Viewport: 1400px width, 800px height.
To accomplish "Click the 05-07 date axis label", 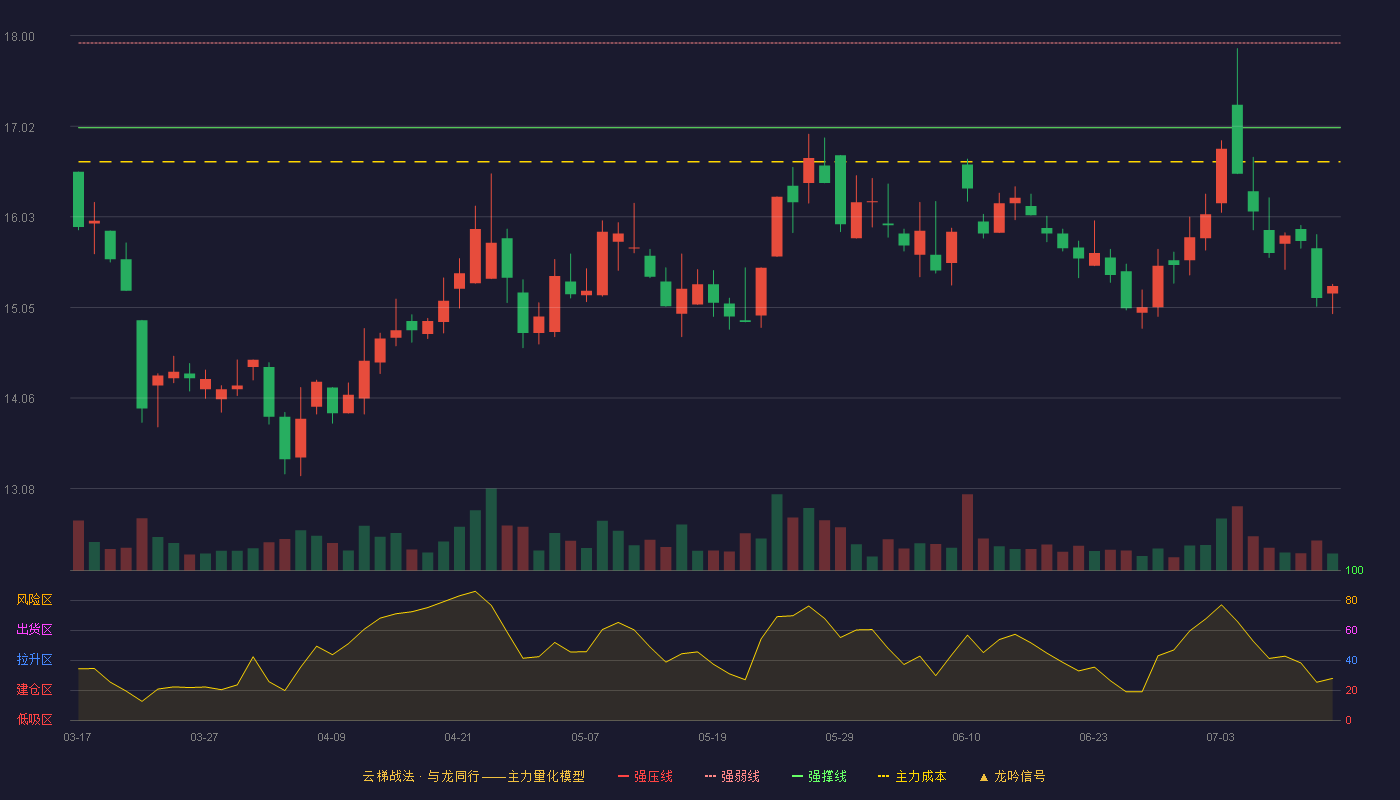I will point(585,737).
